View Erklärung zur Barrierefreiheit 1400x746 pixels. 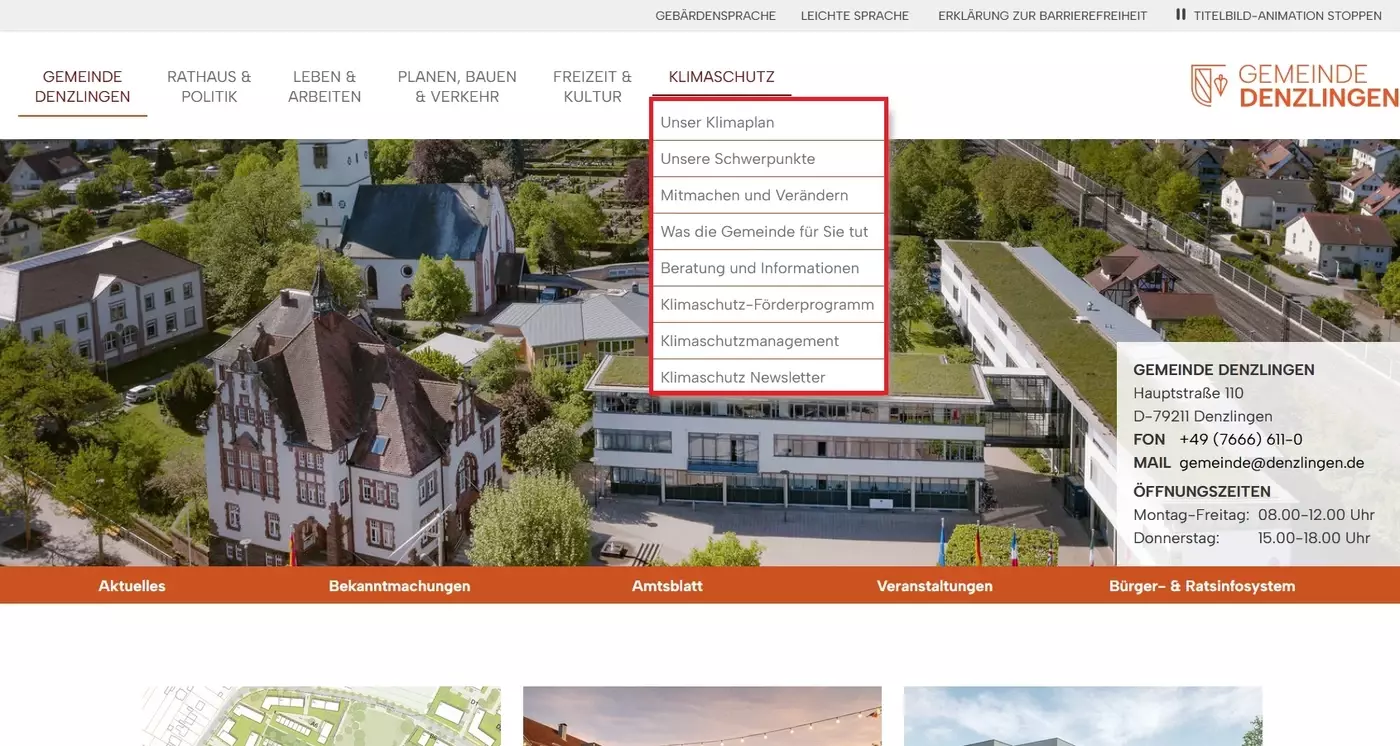click(1042, 15)
